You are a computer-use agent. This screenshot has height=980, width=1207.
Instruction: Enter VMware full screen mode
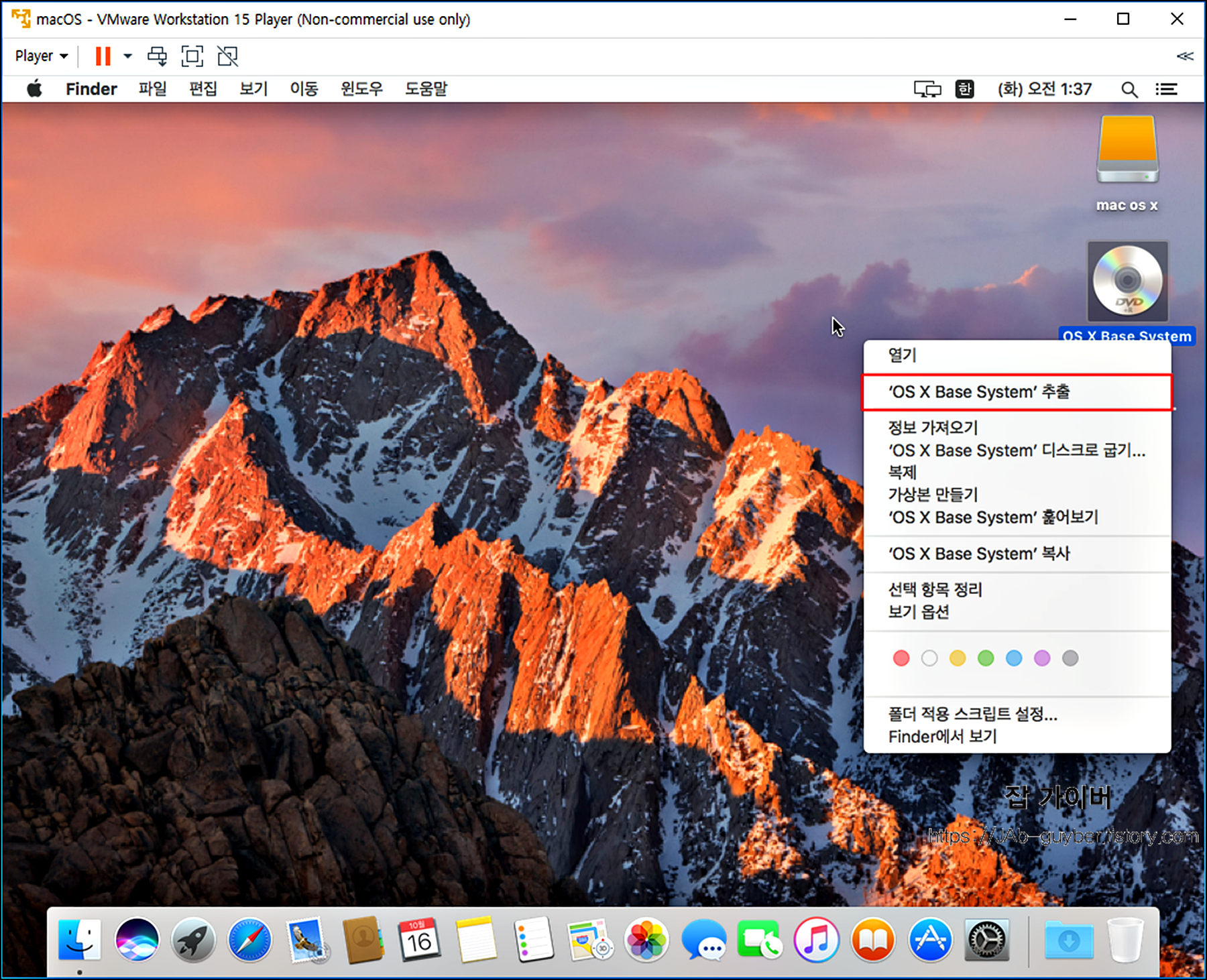pyautogui.click(x=192, y=56)
